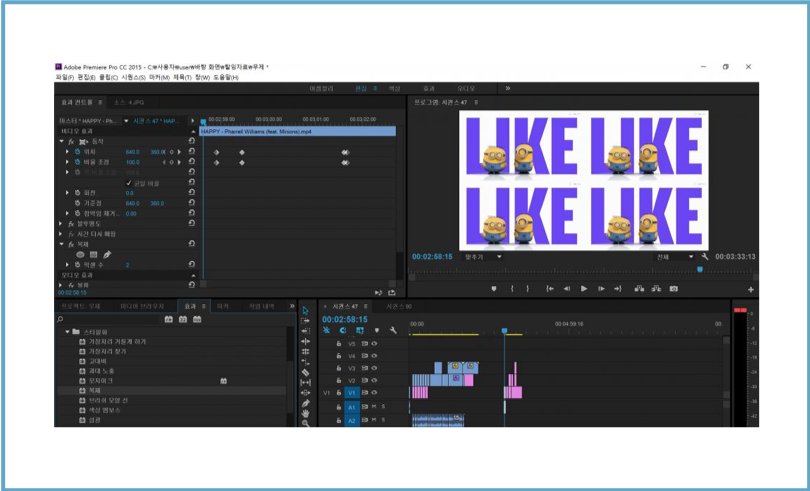Click the pen mask icon under 복제 effect

pos(107,255)
